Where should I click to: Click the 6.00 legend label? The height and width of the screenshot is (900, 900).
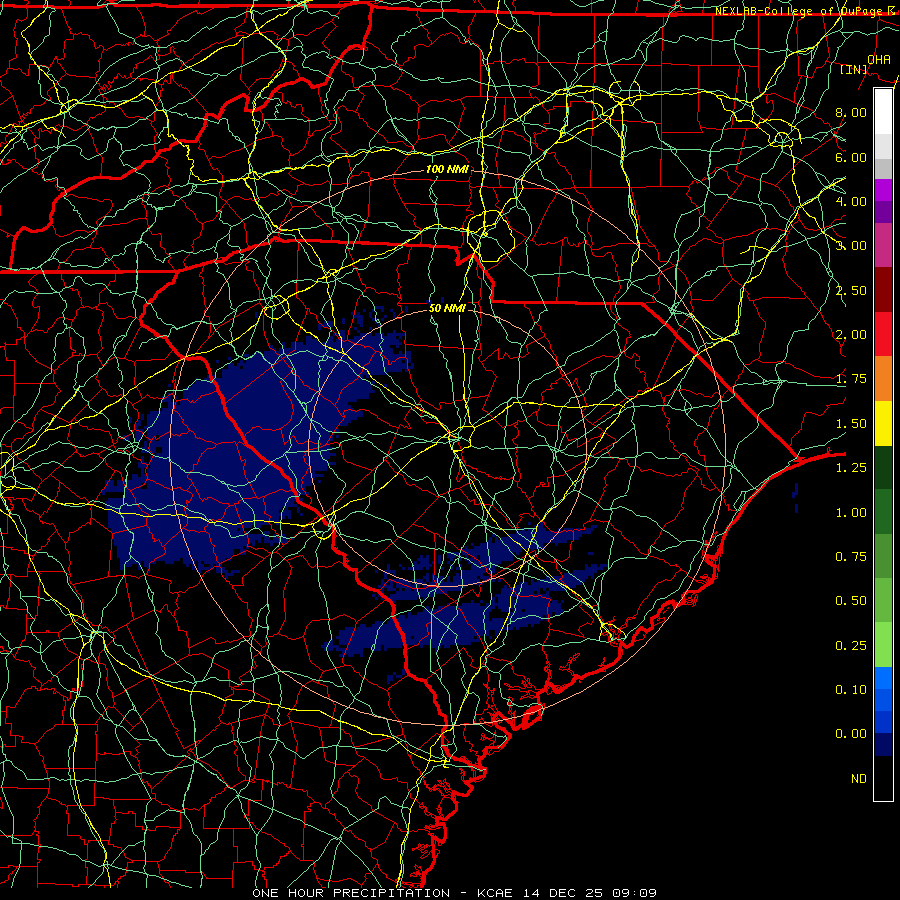coord(851,157)
